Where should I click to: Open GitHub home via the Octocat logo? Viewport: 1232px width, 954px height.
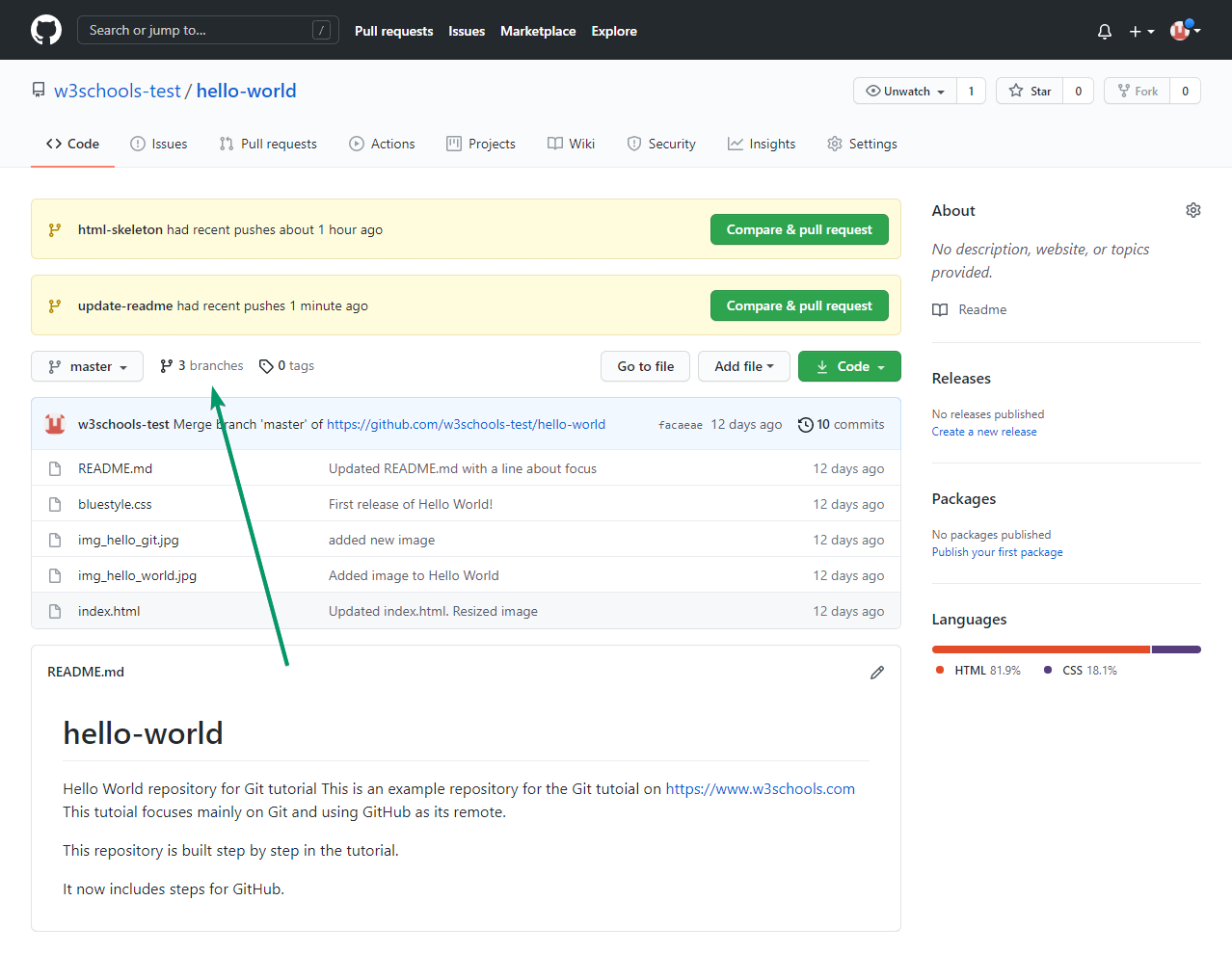pyautogui.click(x=45, y=30)
